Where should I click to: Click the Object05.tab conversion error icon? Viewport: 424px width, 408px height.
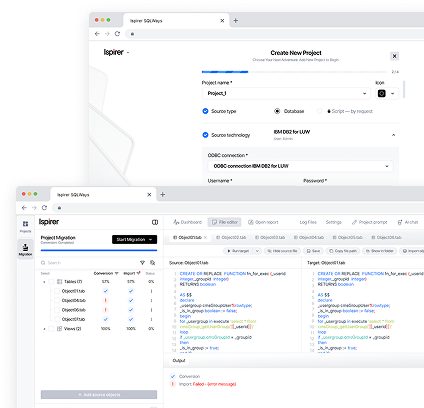(106, 310)
